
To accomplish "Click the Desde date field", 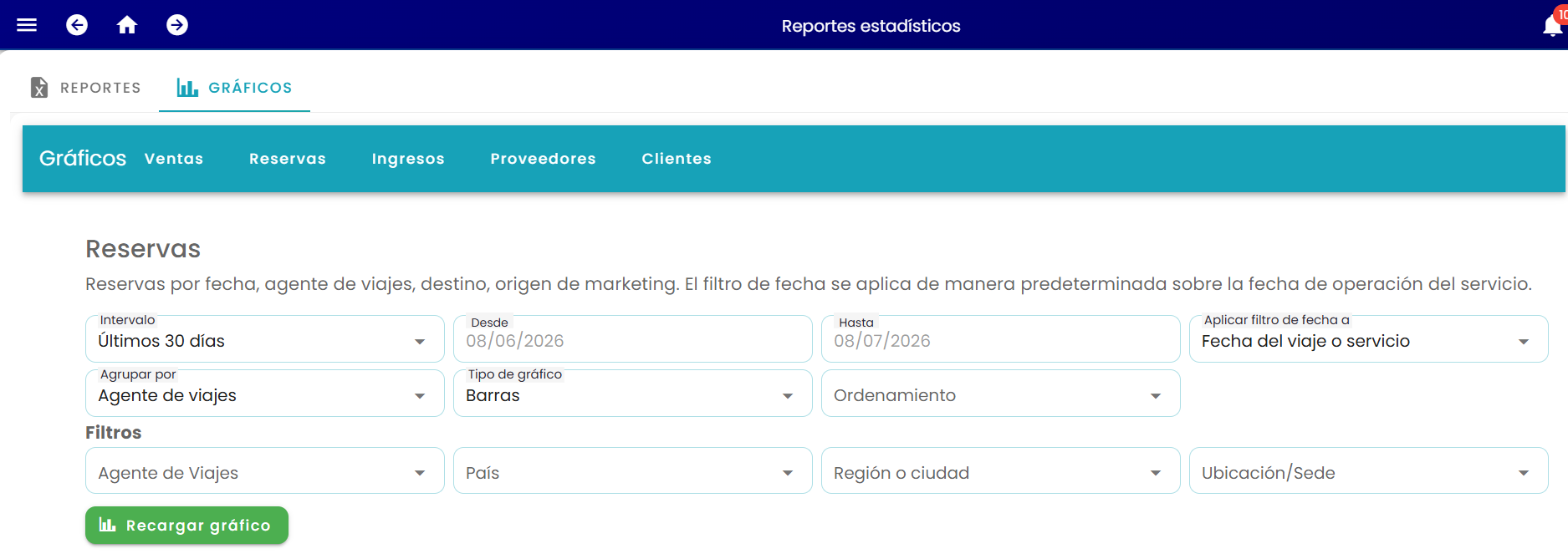I will tap(633, 339).
